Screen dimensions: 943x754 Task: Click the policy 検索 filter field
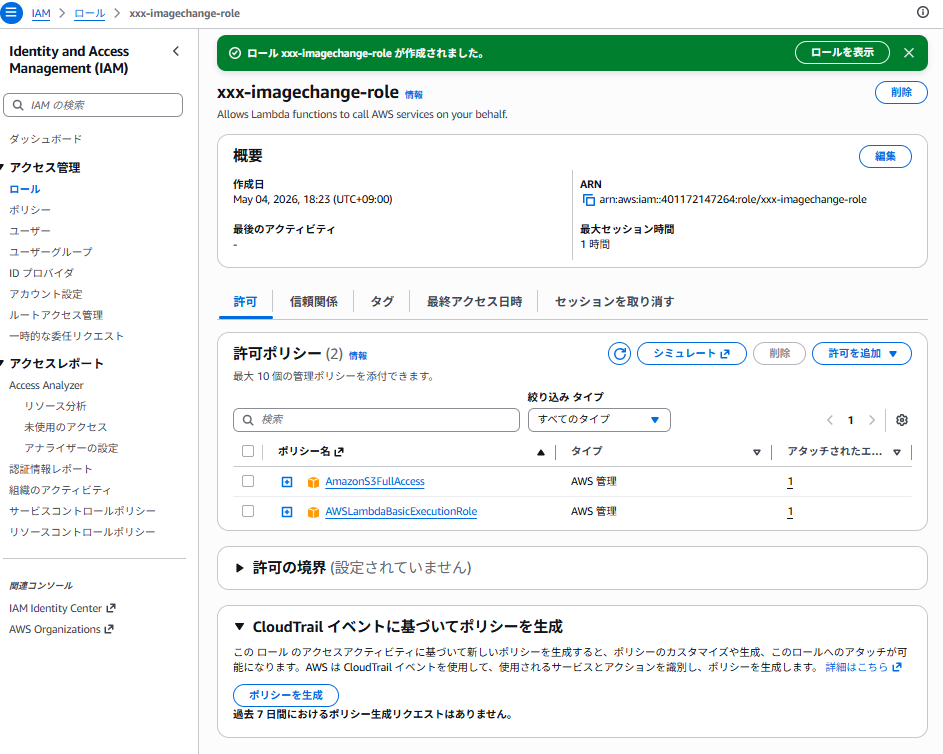coord(376,420)
